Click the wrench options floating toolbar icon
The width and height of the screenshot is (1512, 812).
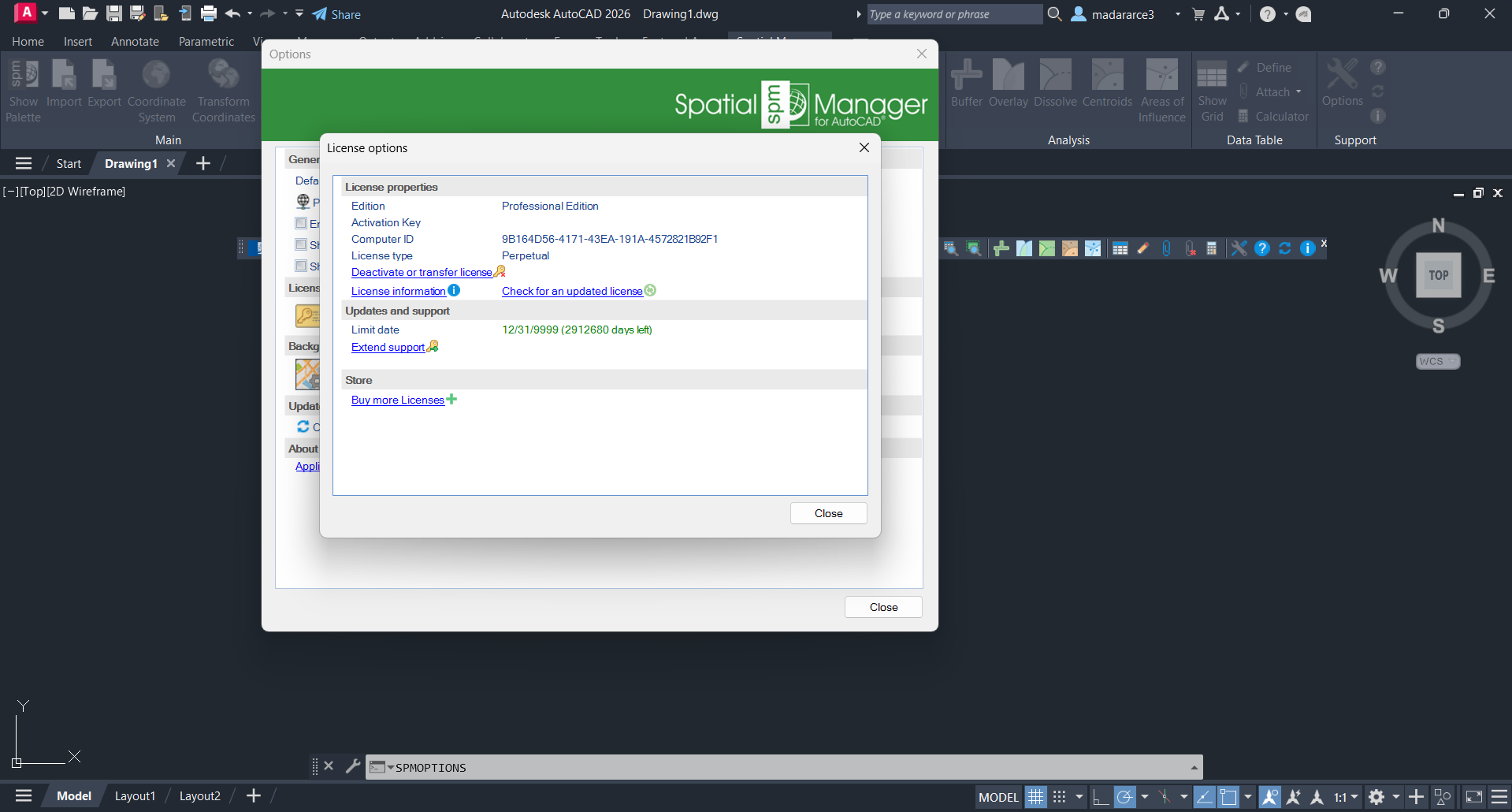click(x=1239, y=248)
